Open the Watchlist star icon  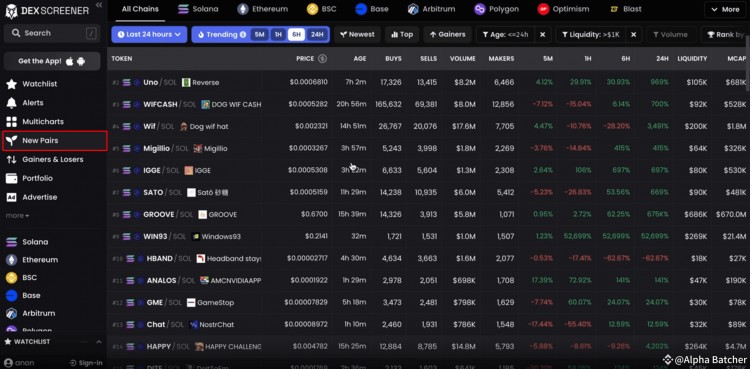(x=11, y=84)
